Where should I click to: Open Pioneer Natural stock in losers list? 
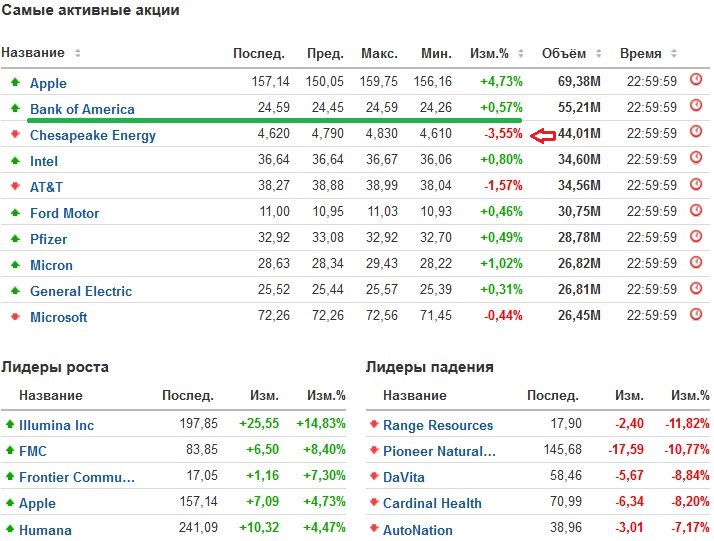439,451
